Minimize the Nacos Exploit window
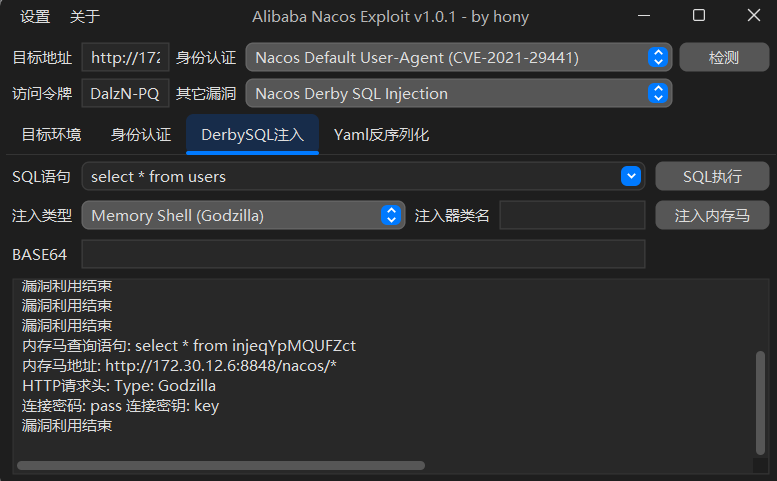777x481 pixels. [x=644, y=16]
